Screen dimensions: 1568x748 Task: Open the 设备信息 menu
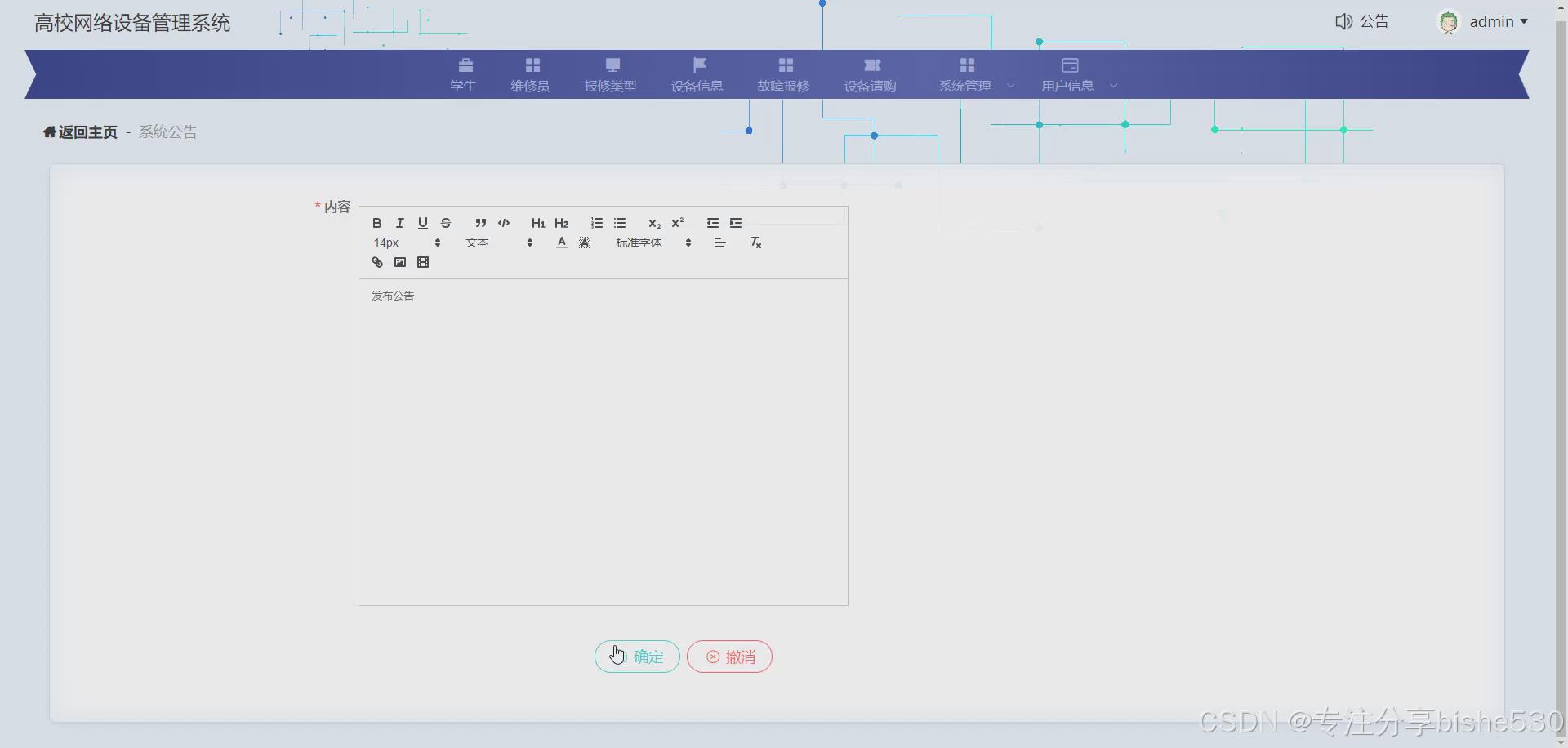pos(697,75)
